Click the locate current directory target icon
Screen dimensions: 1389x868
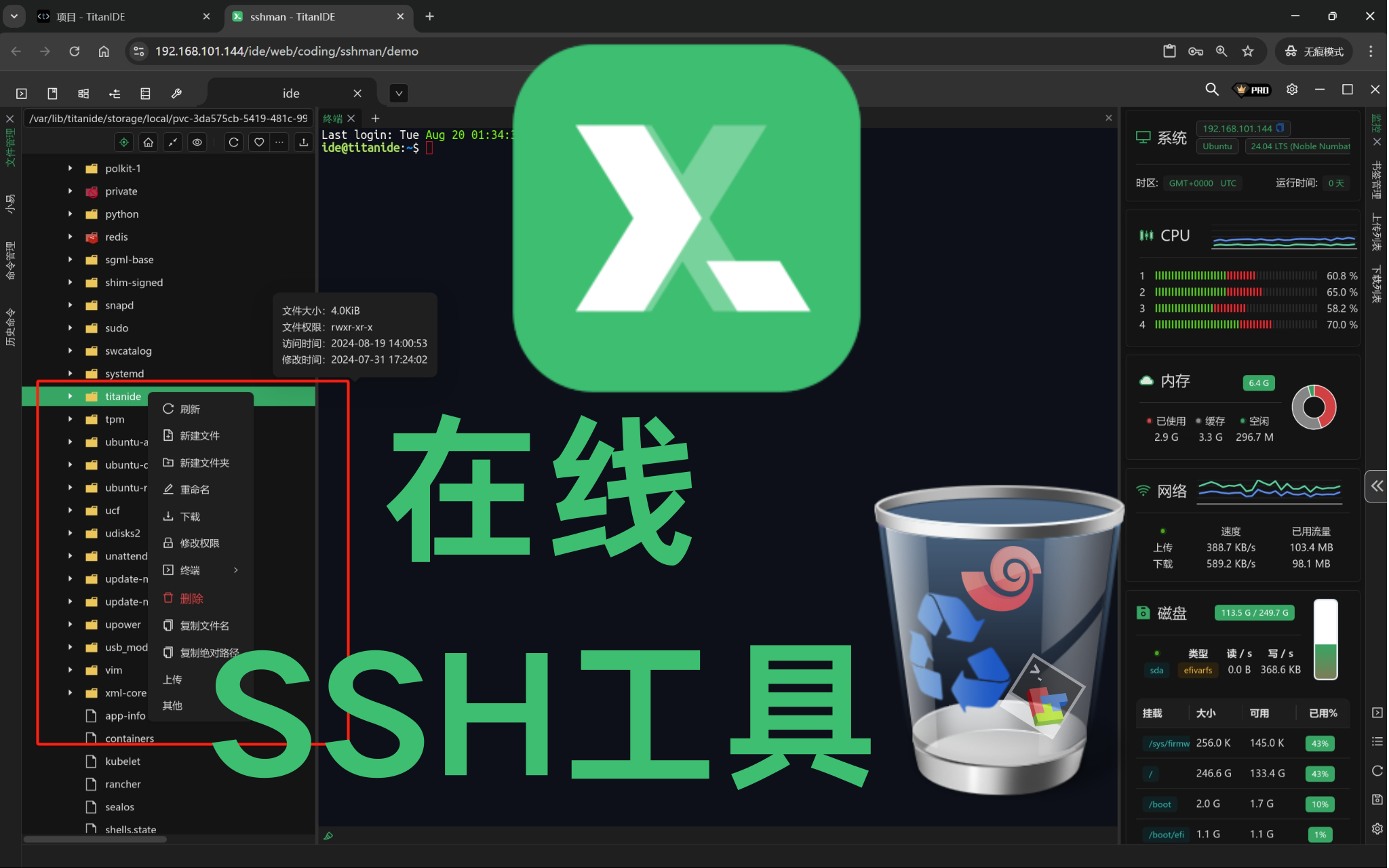pyautogui.click(x=123, y=142)
